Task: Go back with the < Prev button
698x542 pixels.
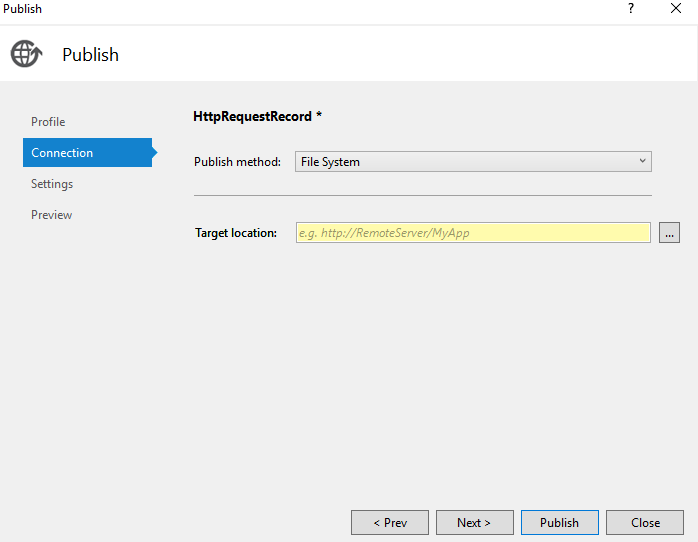Action: (390, 522)
